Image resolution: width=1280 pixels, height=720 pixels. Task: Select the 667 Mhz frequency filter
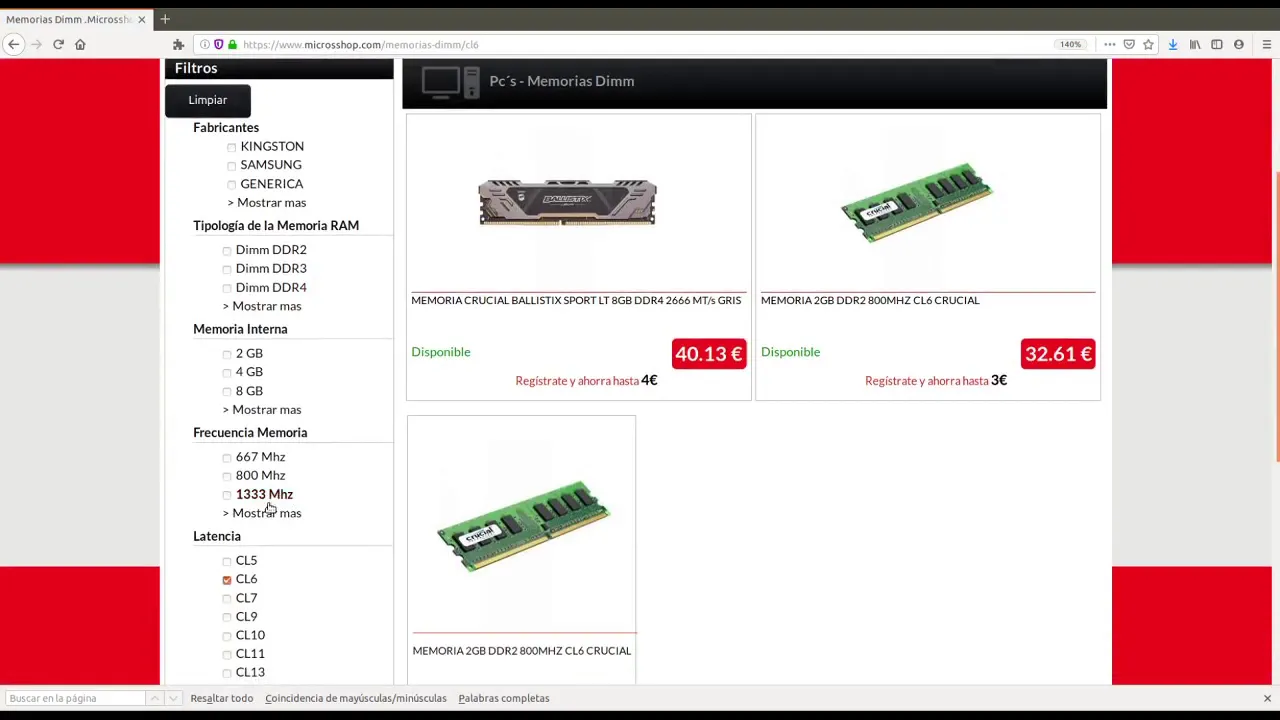pyautogui.click(x=227, y=458)
